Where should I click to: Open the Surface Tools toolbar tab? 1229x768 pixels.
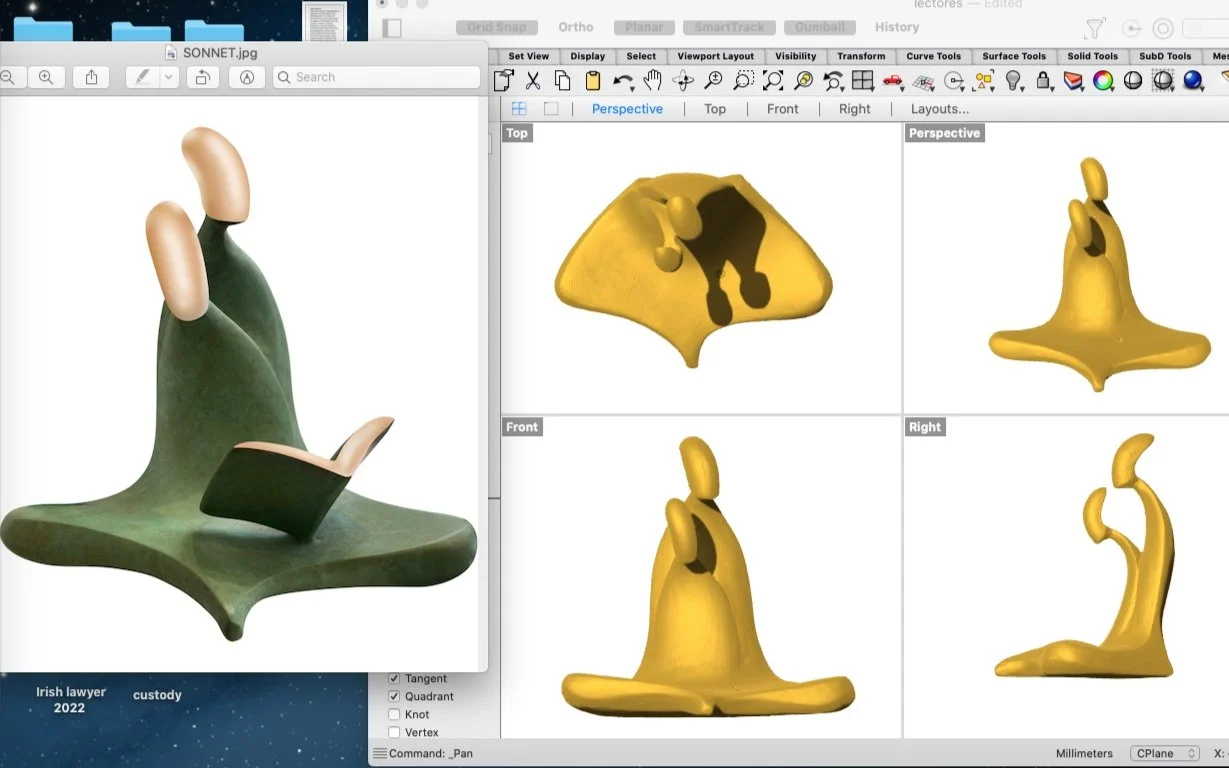tap(1014, 56)
